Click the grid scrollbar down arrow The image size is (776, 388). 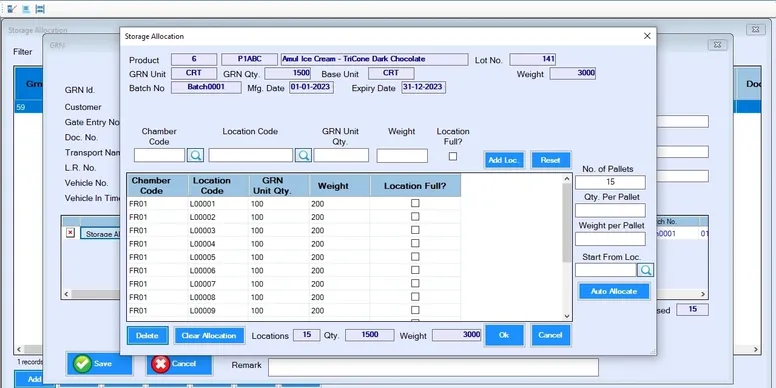pyautogui.click(x=567, y=316)
